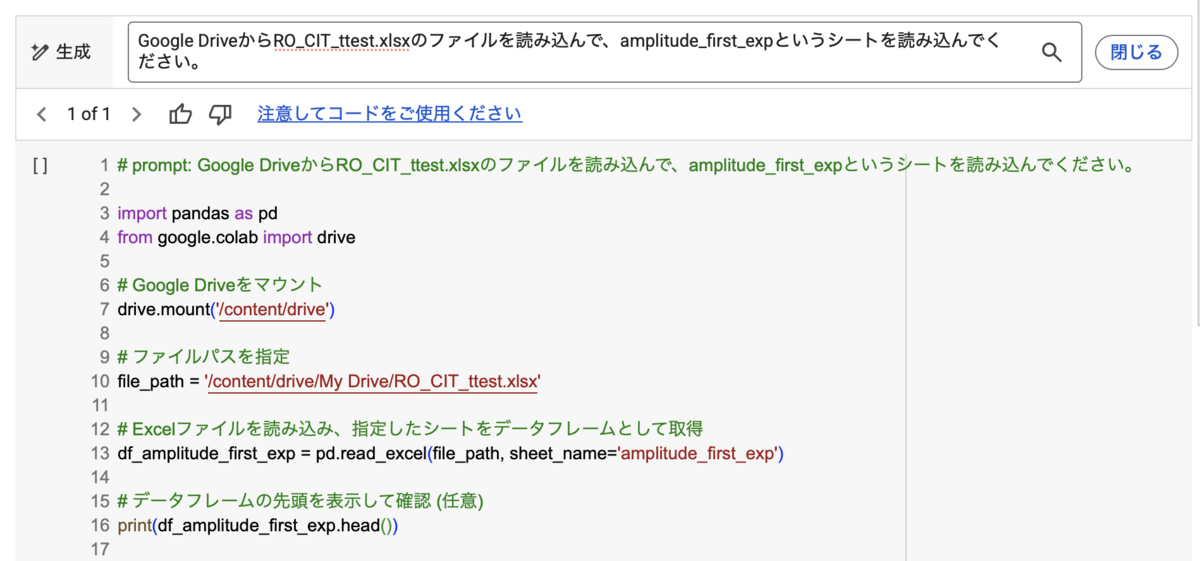Image resolution: width=1200 pixels, height=561 pixels.
Task: Click the '# prompt:' comment on line 1
Action: pyautogui.click(x=626, y=165)
